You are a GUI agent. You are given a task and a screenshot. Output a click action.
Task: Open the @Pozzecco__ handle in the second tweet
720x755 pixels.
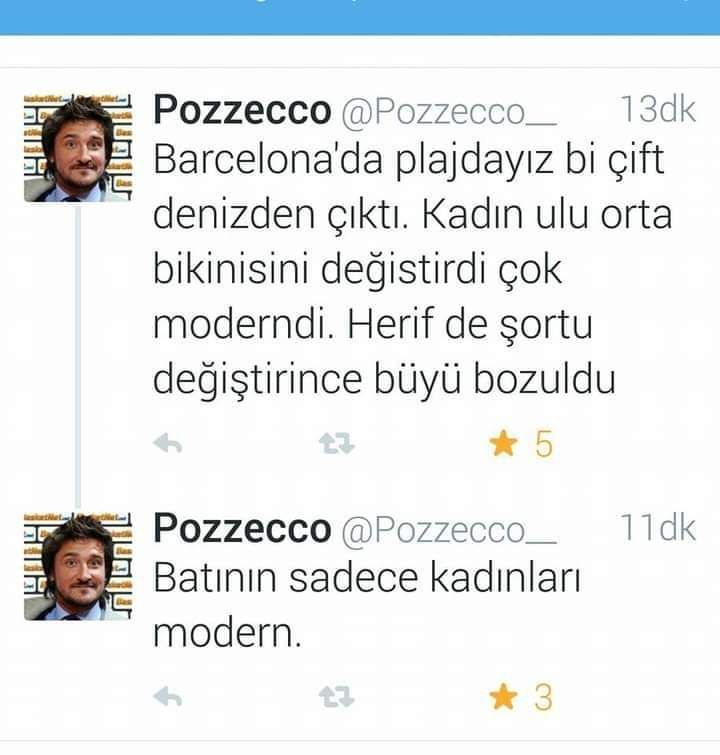coord(449,531)
